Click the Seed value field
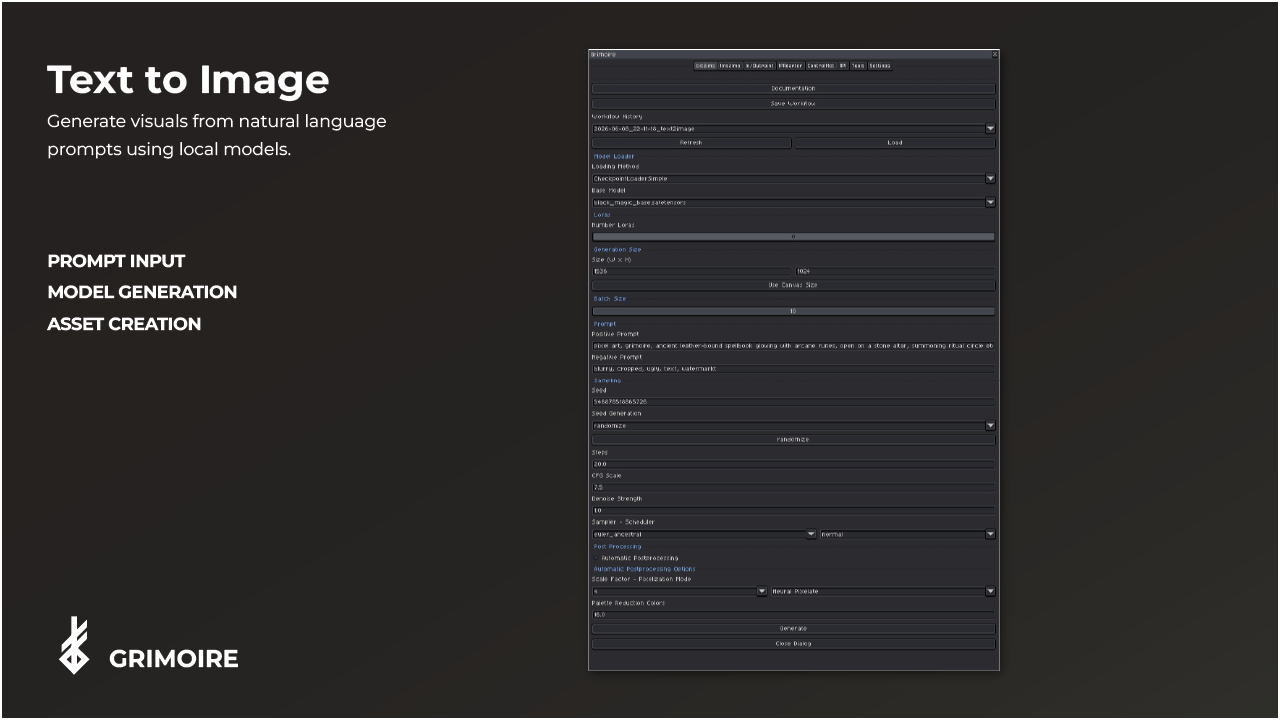Viewport: 1280px width, 720px height. pos(794,402)
